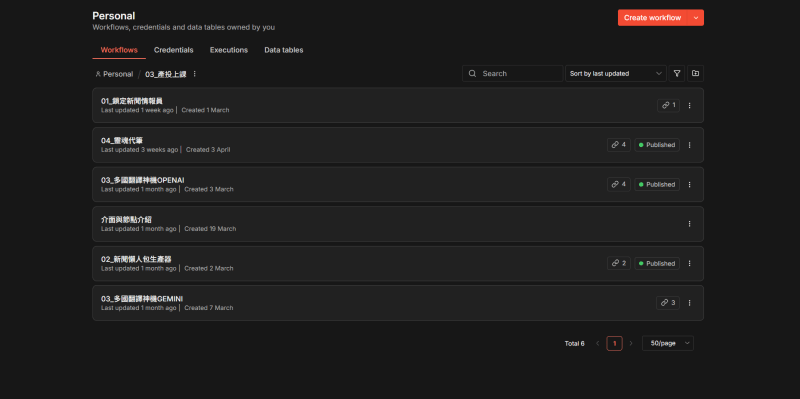Open the folder actions menu beside 03_ breadcrumb
Viewport: 800px width, 399px height.
tap(194, 74)
